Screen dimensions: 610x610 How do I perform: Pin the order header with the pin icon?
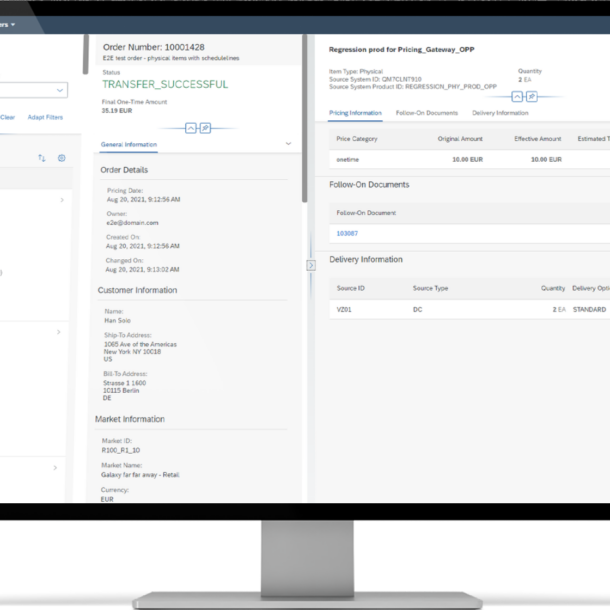pos(205,128)
